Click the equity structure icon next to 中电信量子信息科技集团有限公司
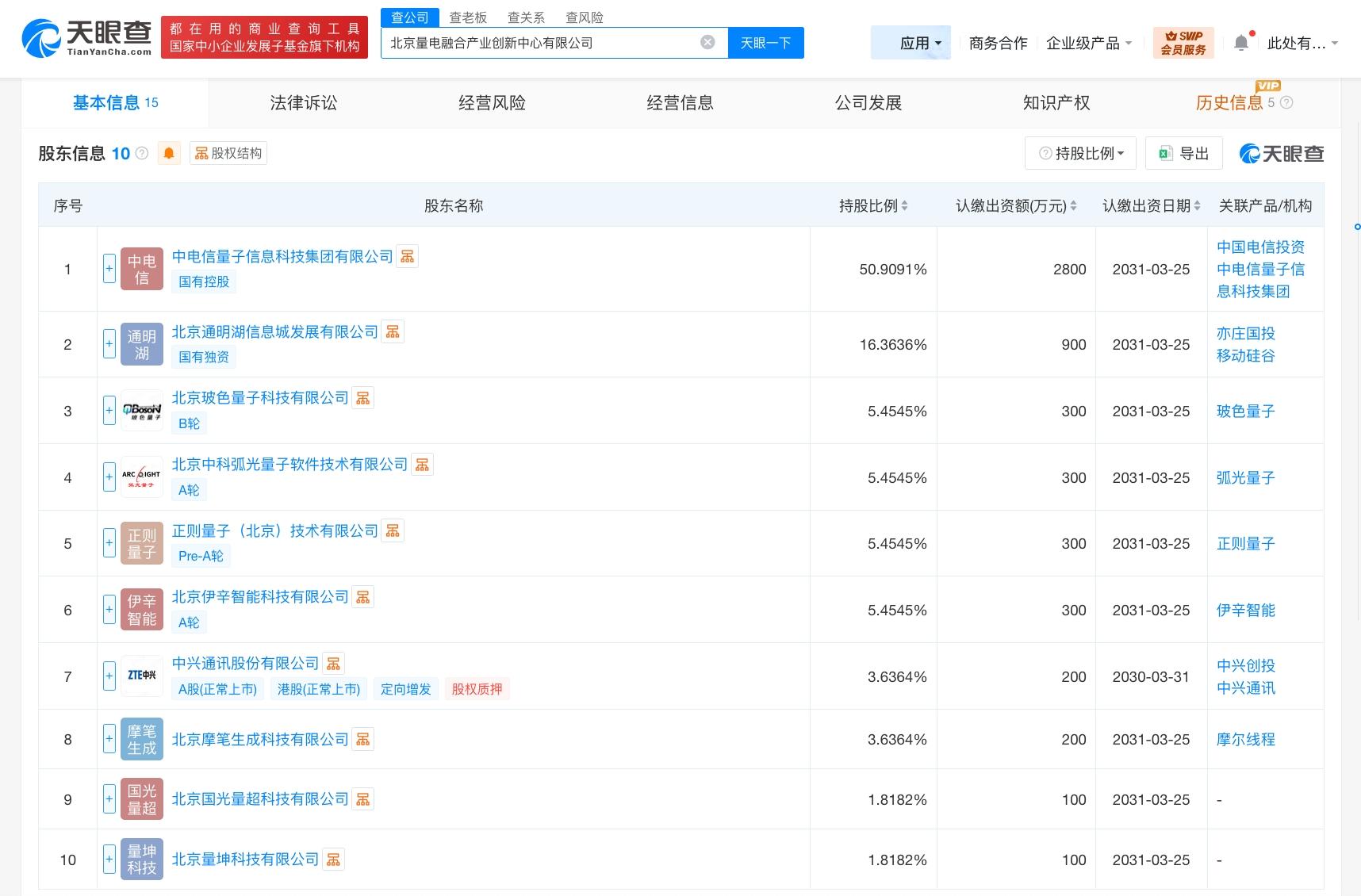1361x896 pixels. 407,256
